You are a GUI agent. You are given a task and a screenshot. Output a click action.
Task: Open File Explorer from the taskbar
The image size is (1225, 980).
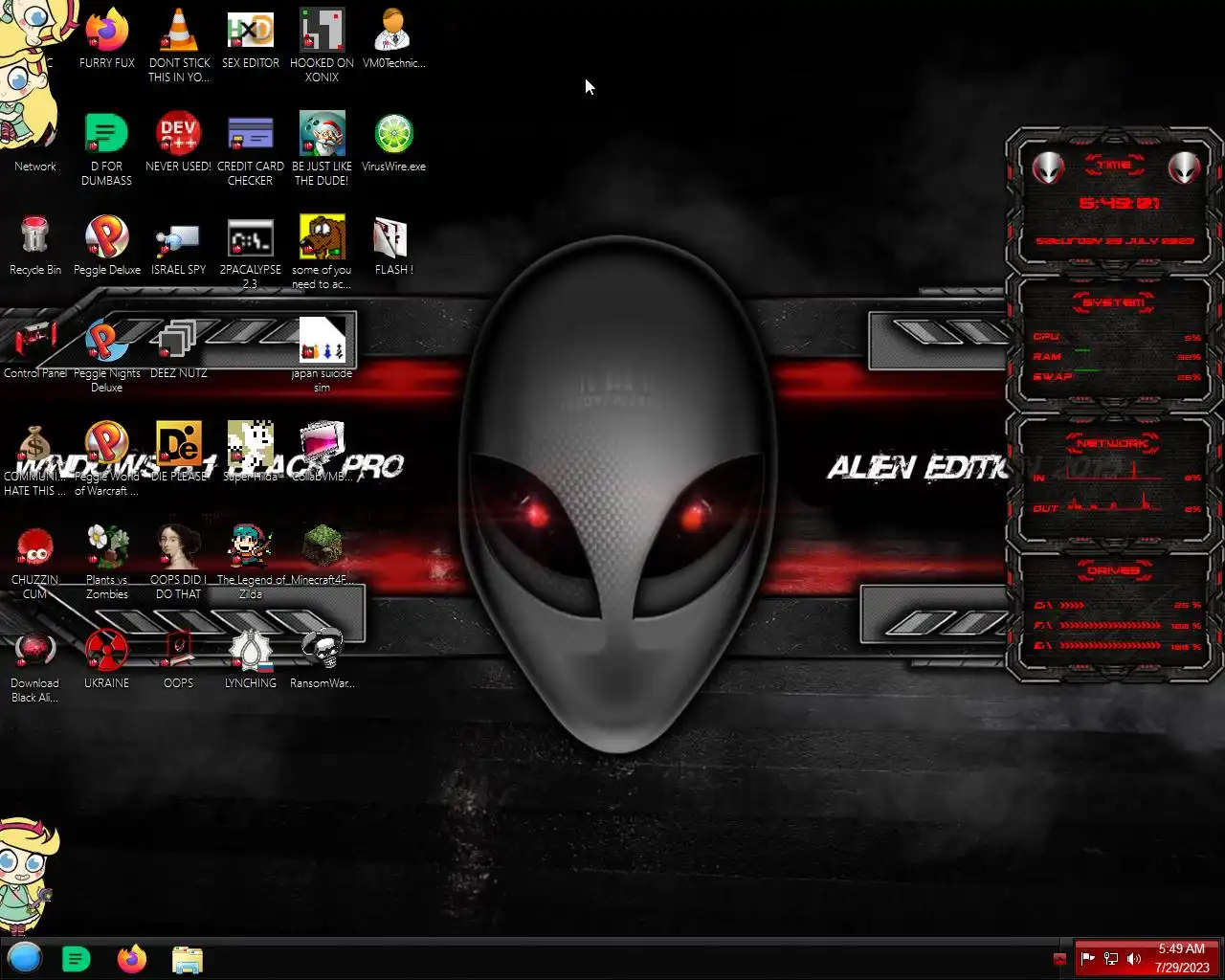coord(188,958)
